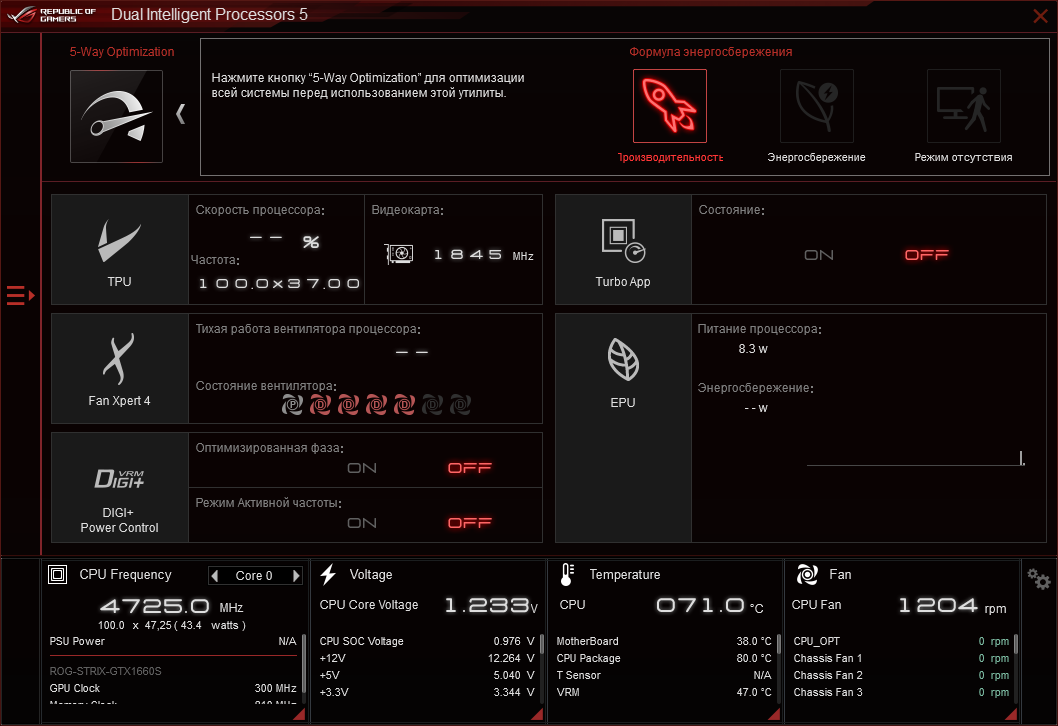The width and height of the screenshot is (1058, 726).
Task: Click the graphics card icon next to 1845 MHz
Action: coord(399,254)
